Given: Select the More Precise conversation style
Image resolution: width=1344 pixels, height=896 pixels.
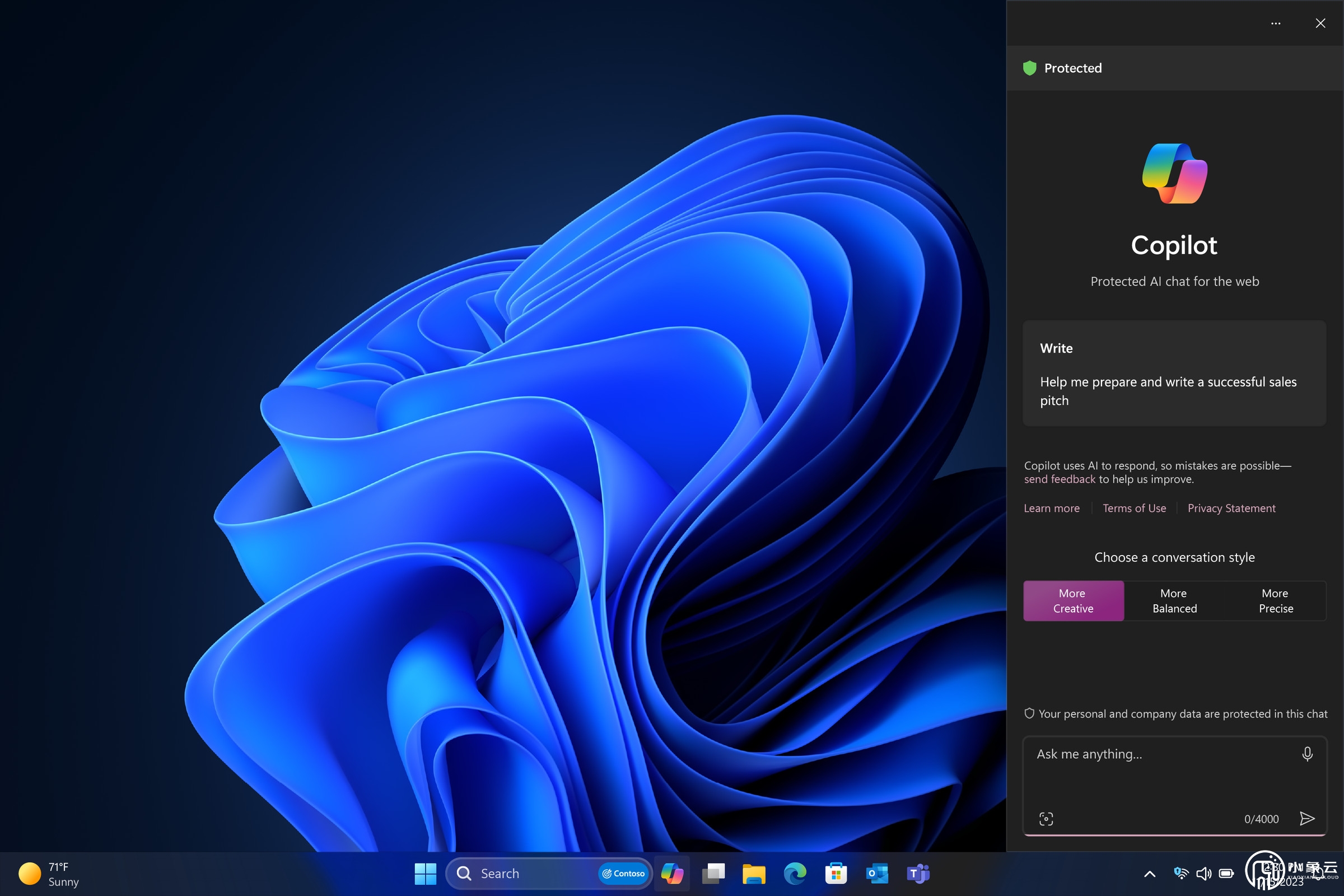Looking at the screenshot, I should [x=1275, y=600].
